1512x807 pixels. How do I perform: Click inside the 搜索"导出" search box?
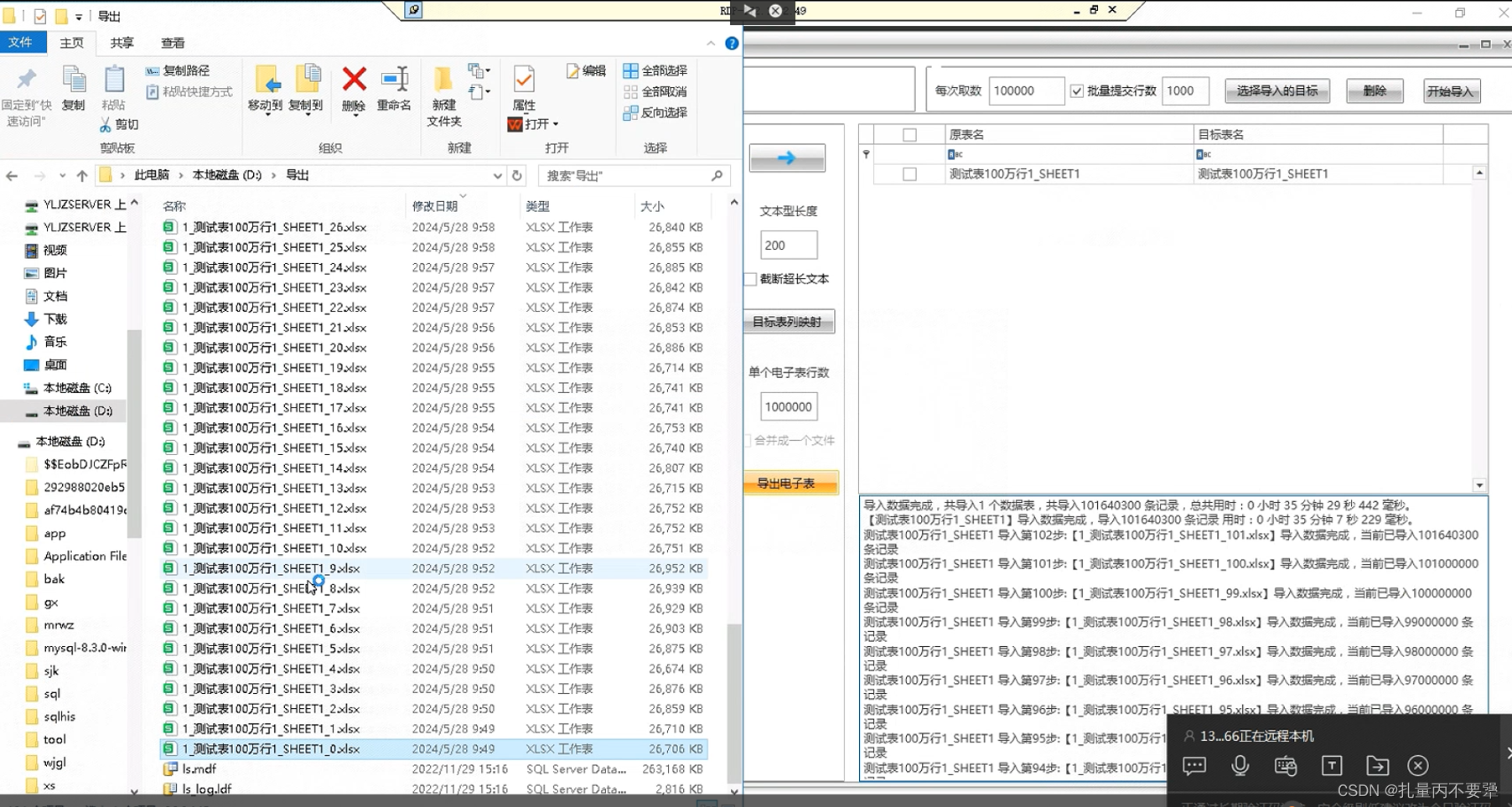pyautogui.click(x=629, y=175)
